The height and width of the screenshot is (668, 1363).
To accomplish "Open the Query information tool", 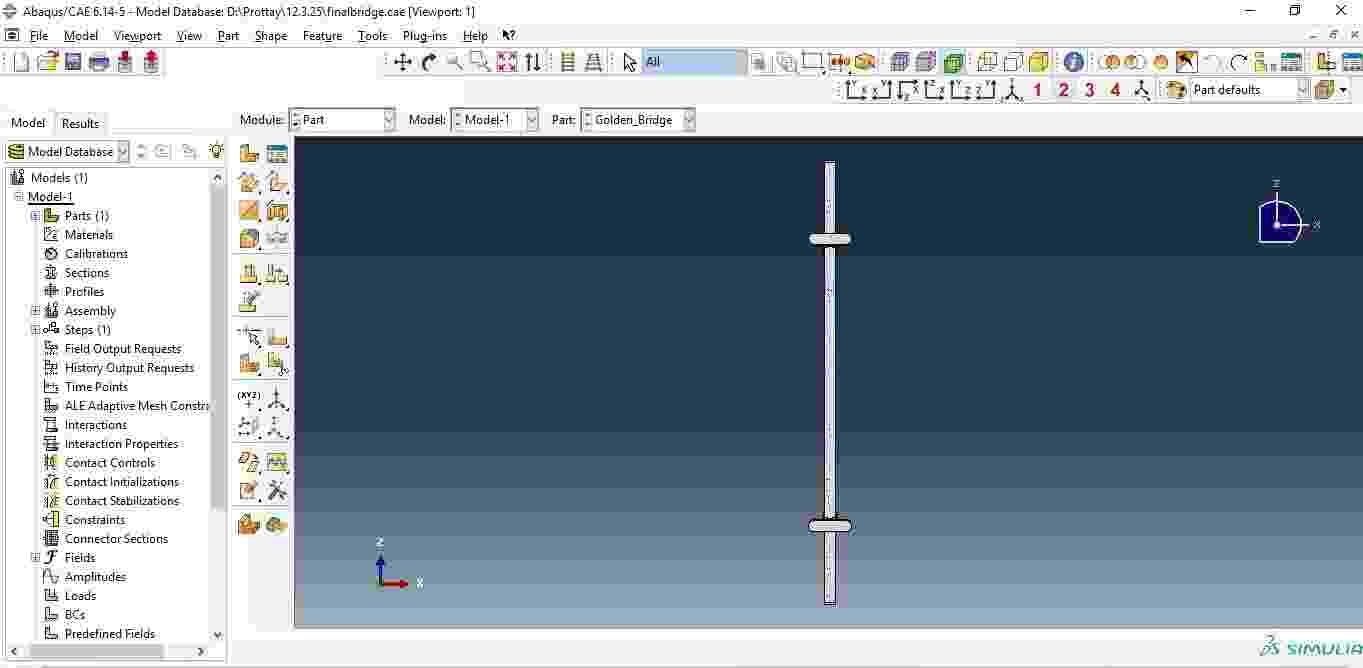I will click(1073, 62).
